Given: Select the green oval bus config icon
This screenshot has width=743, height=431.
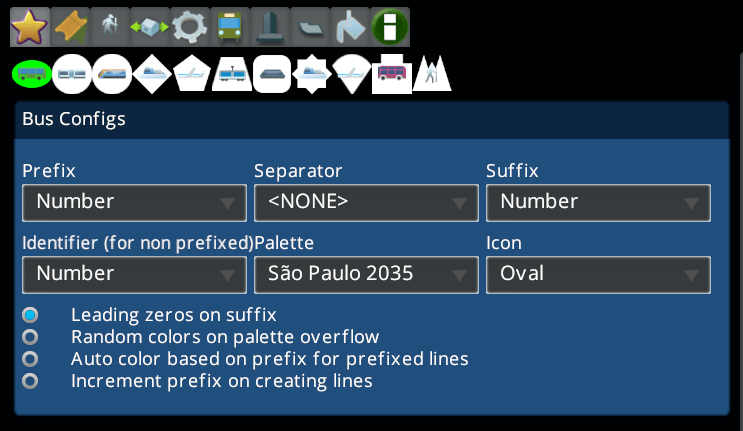Looking at the screenshot, I should [x=31, y=73].
